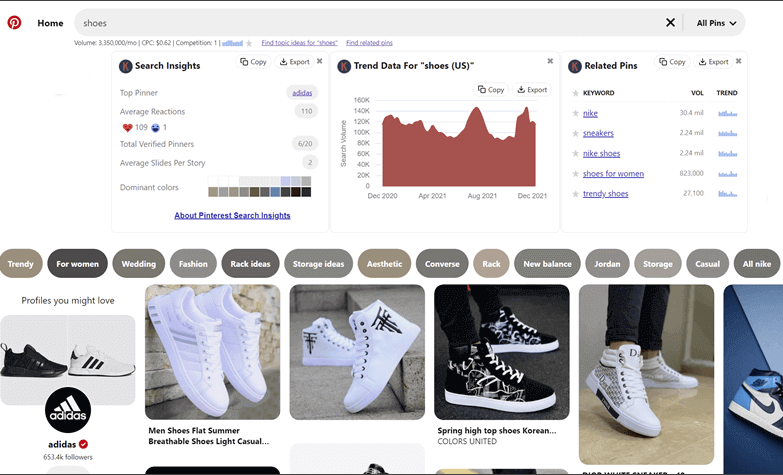Open trend chart icon for nike
Image resolution: width=783 pixels, height=475 pixels.
click(x=728, y=113)
